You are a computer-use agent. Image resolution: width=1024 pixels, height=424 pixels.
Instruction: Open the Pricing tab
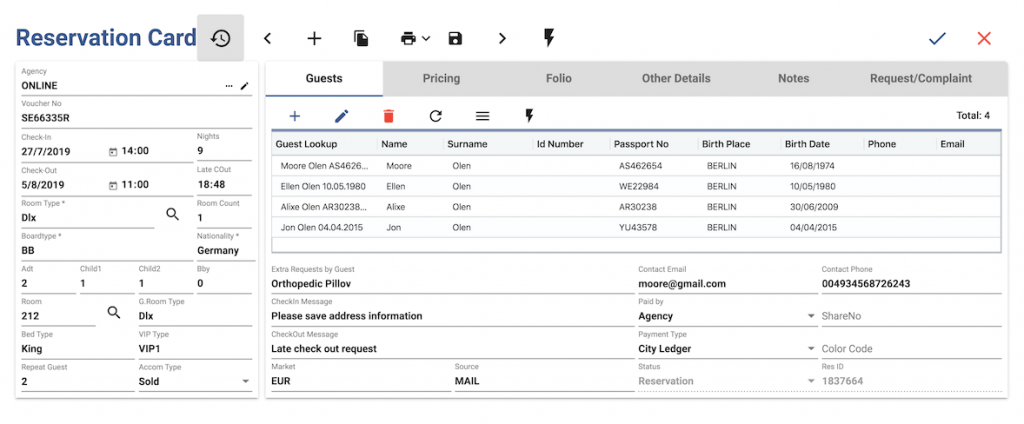[441, 78]
